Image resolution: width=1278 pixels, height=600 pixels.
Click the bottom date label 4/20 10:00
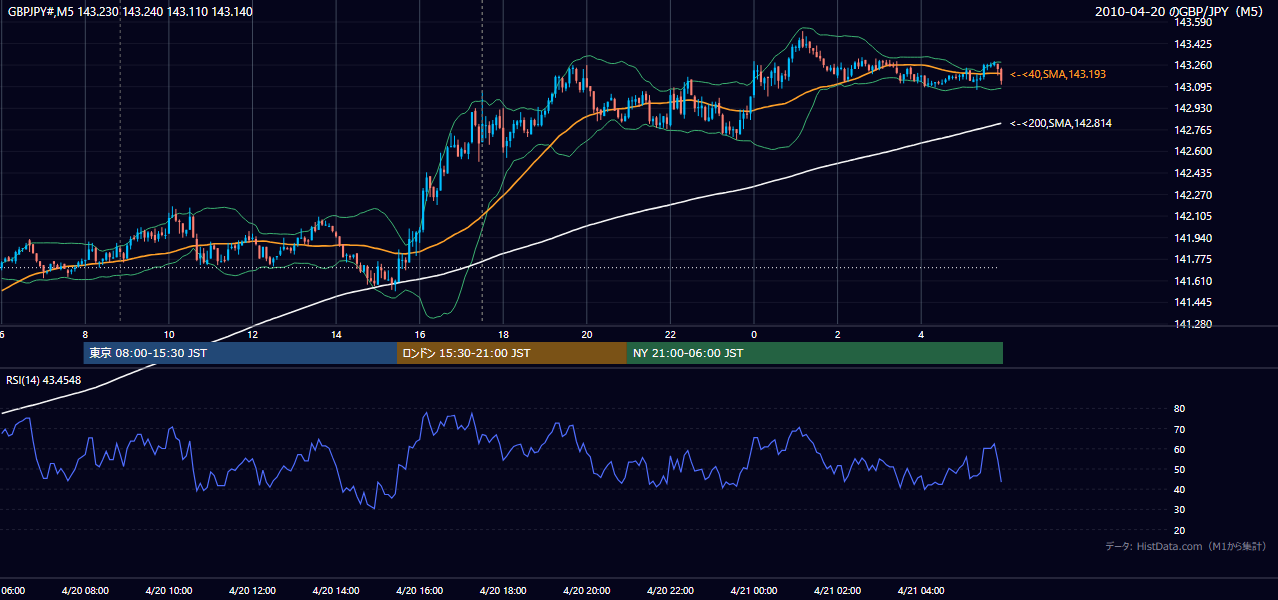pos(169,590)
